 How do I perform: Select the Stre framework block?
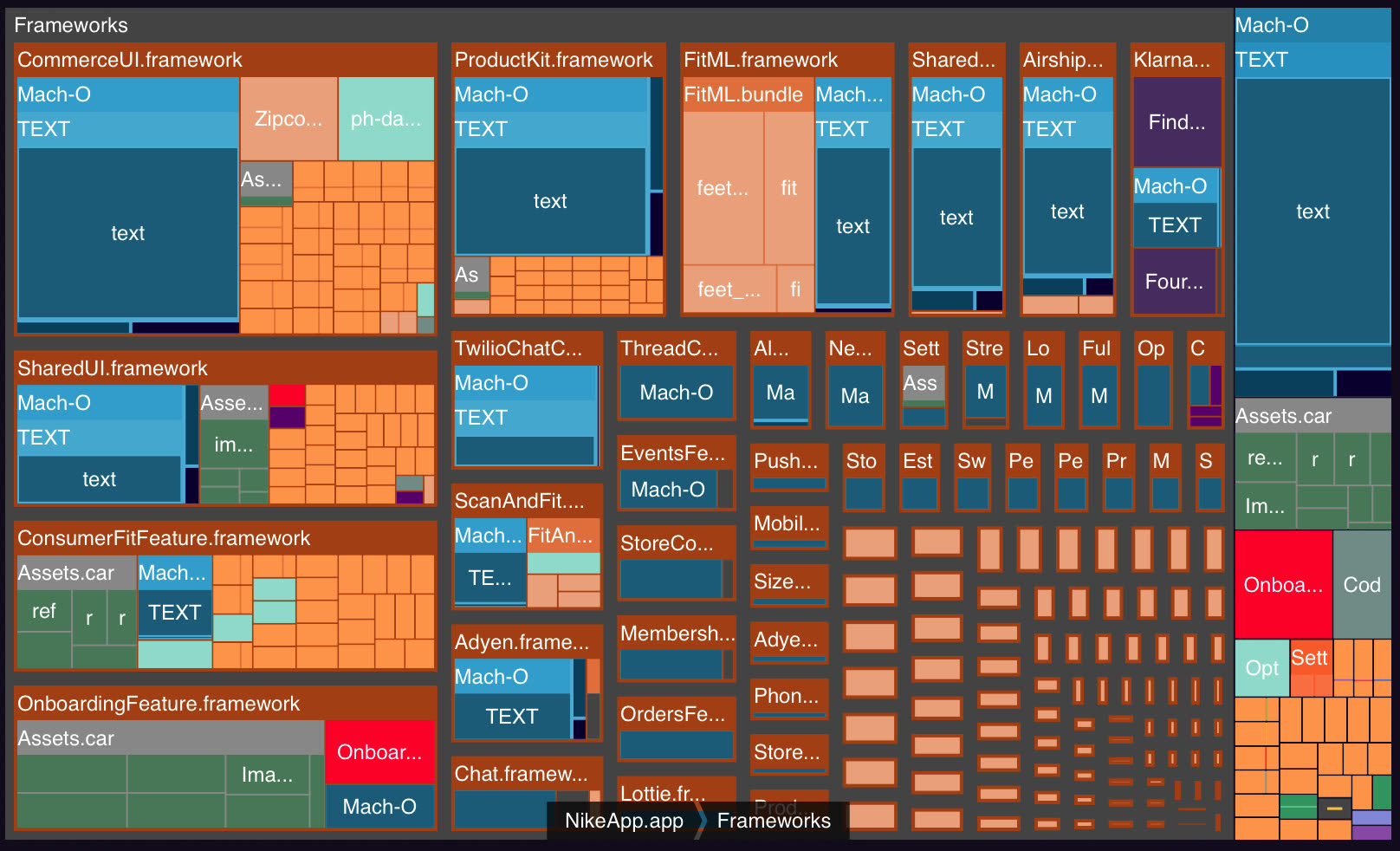[985, 380]
